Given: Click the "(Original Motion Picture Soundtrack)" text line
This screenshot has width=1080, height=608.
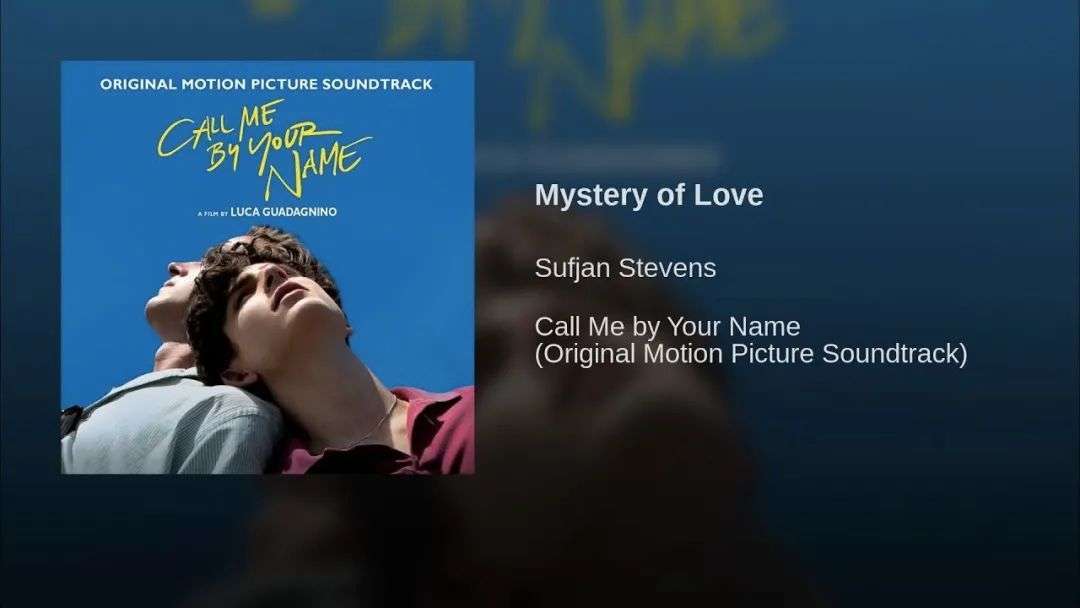Looking at the screenshot, I should [751, 354].
